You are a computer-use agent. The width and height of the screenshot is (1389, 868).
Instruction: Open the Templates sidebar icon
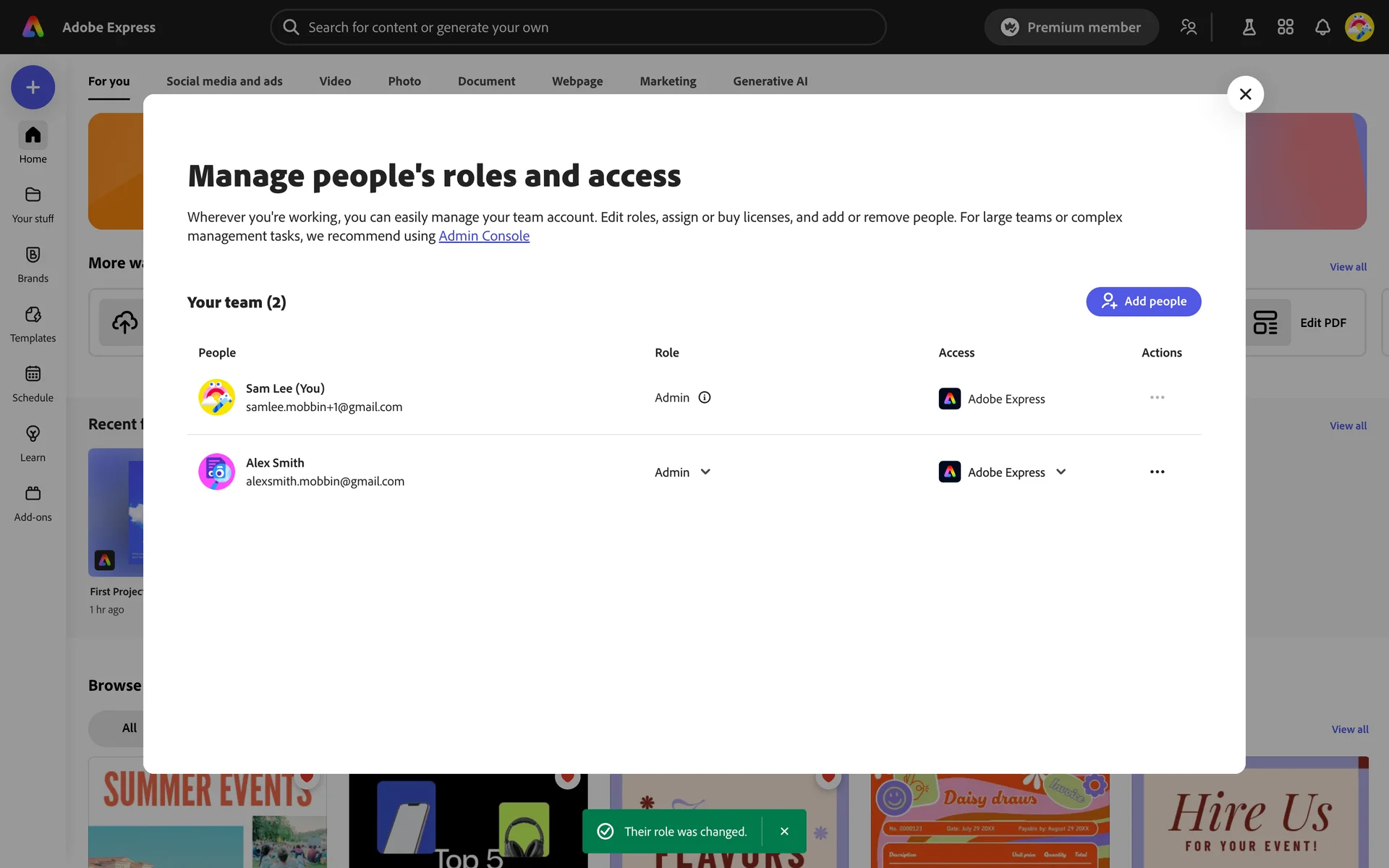33,315
